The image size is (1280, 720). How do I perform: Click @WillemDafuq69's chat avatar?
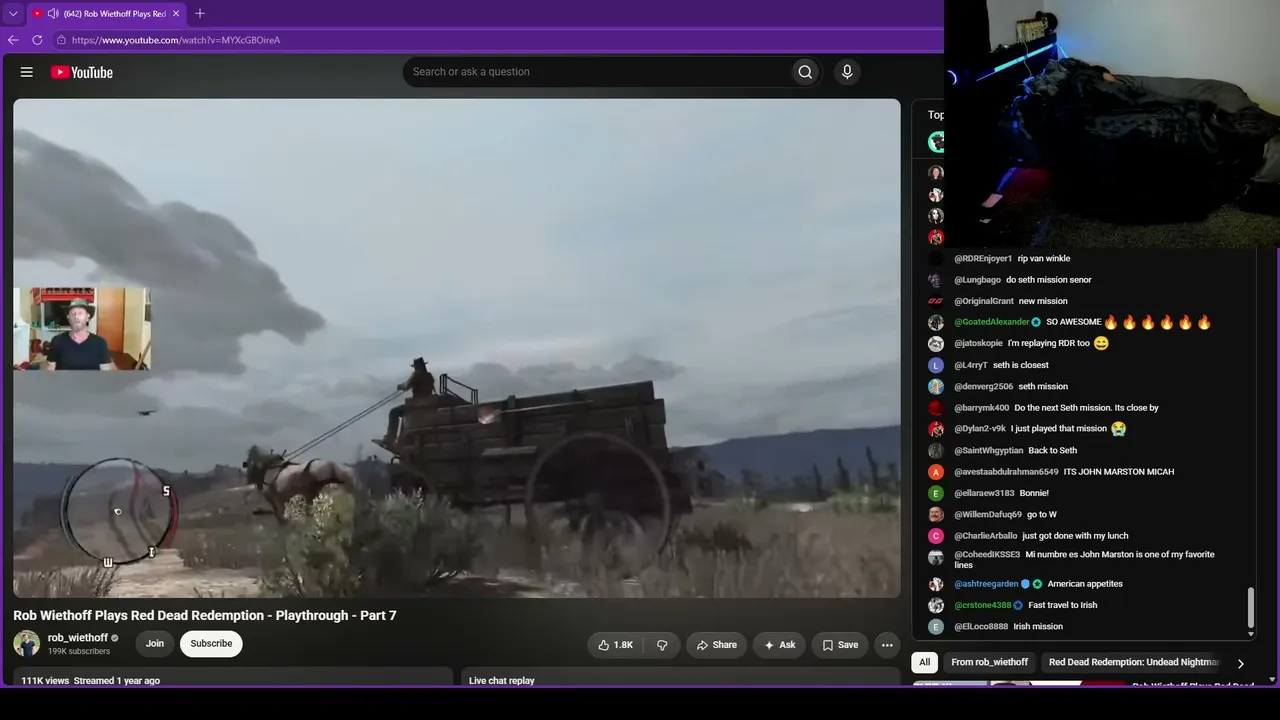936,514
